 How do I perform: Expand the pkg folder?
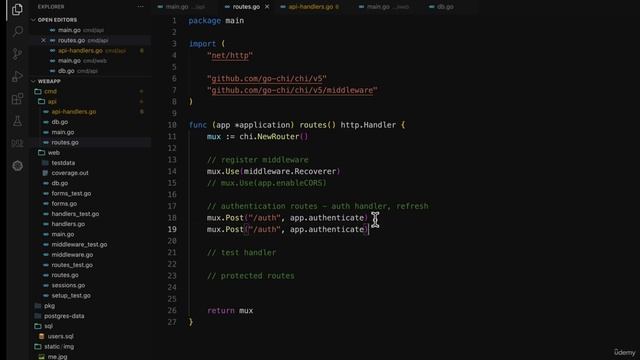pyautogui.click(x=49, y=306)
